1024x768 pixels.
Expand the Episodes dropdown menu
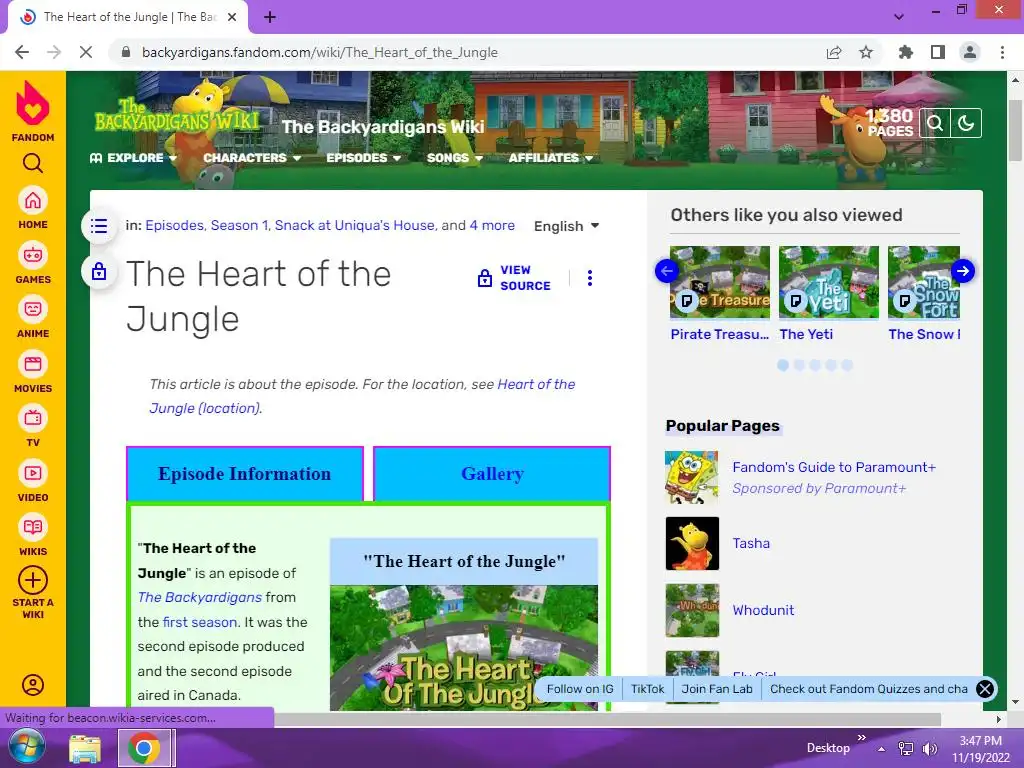point(363,158)
